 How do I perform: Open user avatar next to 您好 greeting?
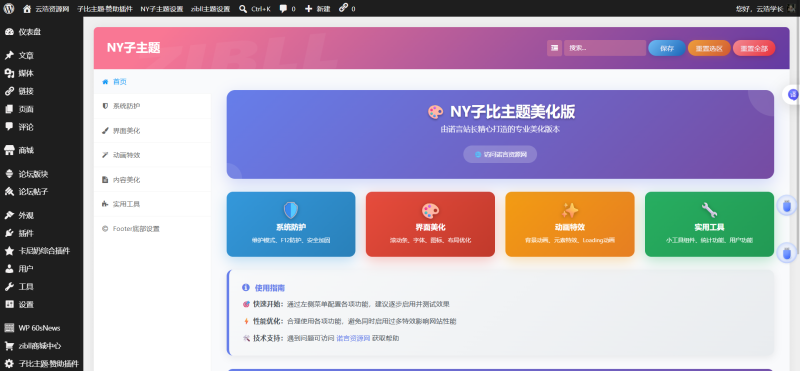coord(791,9)
